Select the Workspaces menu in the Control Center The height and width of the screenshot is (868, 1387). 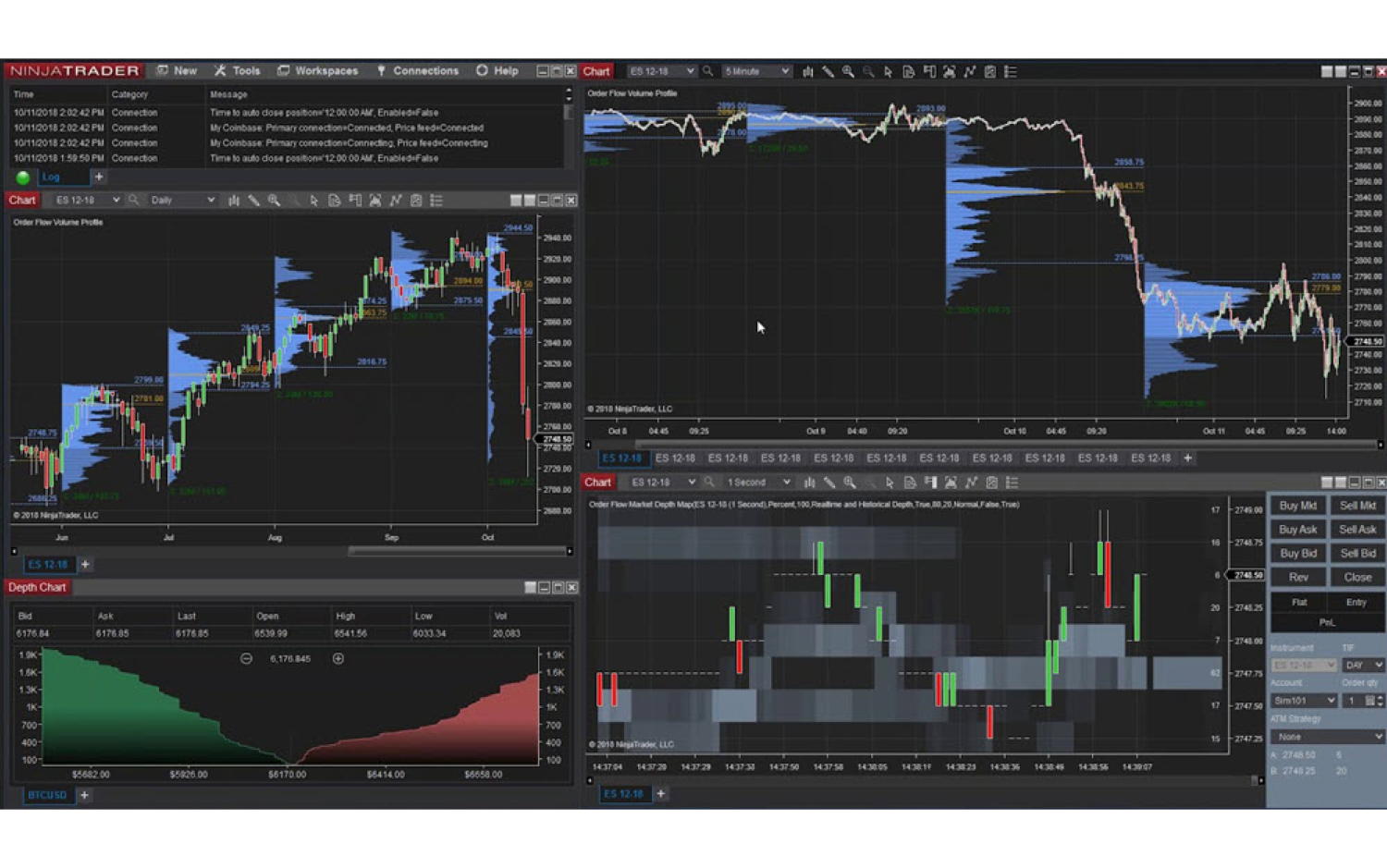point(319,70)
